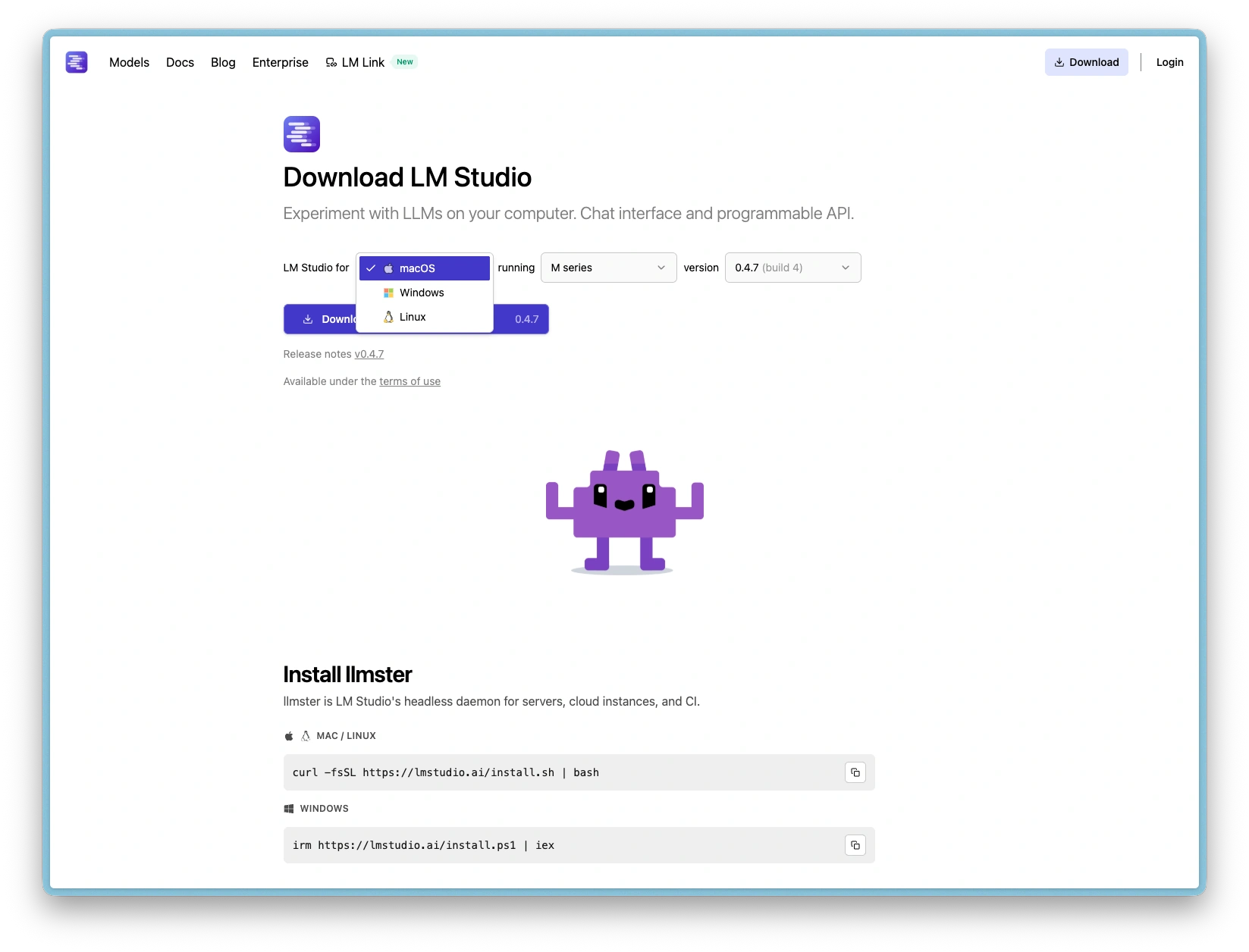Open the terms of use link
The height and width of the screenshot is (952, 1249).
click(410, 381)
